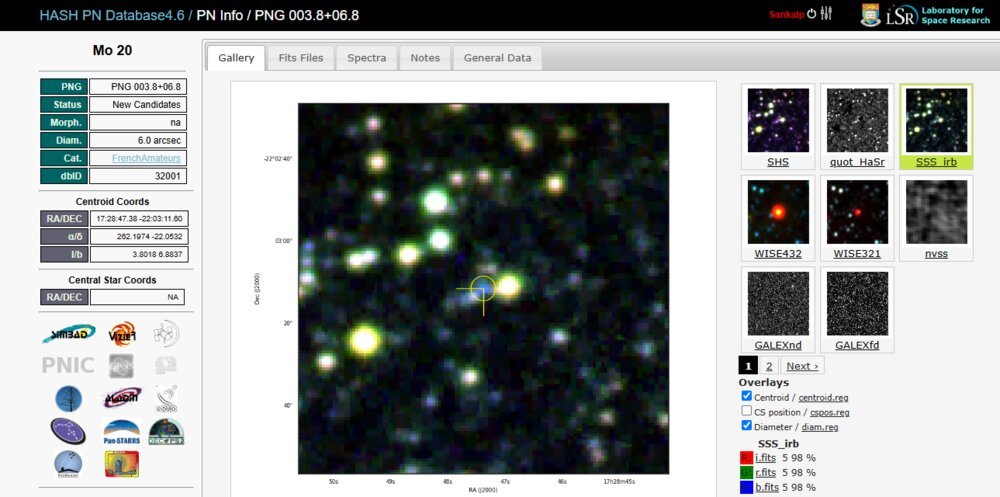Select gallery page 1
This screenshot has height=497, width=1000.
[748, 366]
